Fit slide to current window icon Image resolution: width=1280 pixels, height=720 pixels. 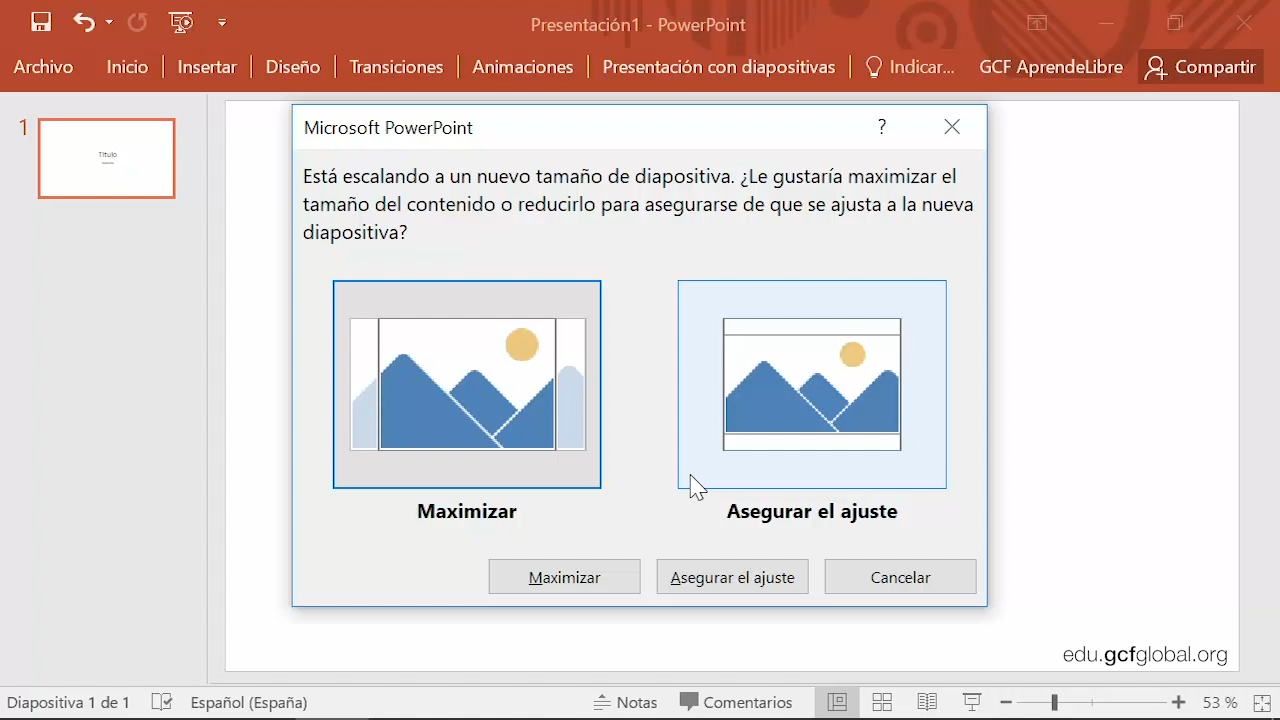click(x=1262, y=702)
